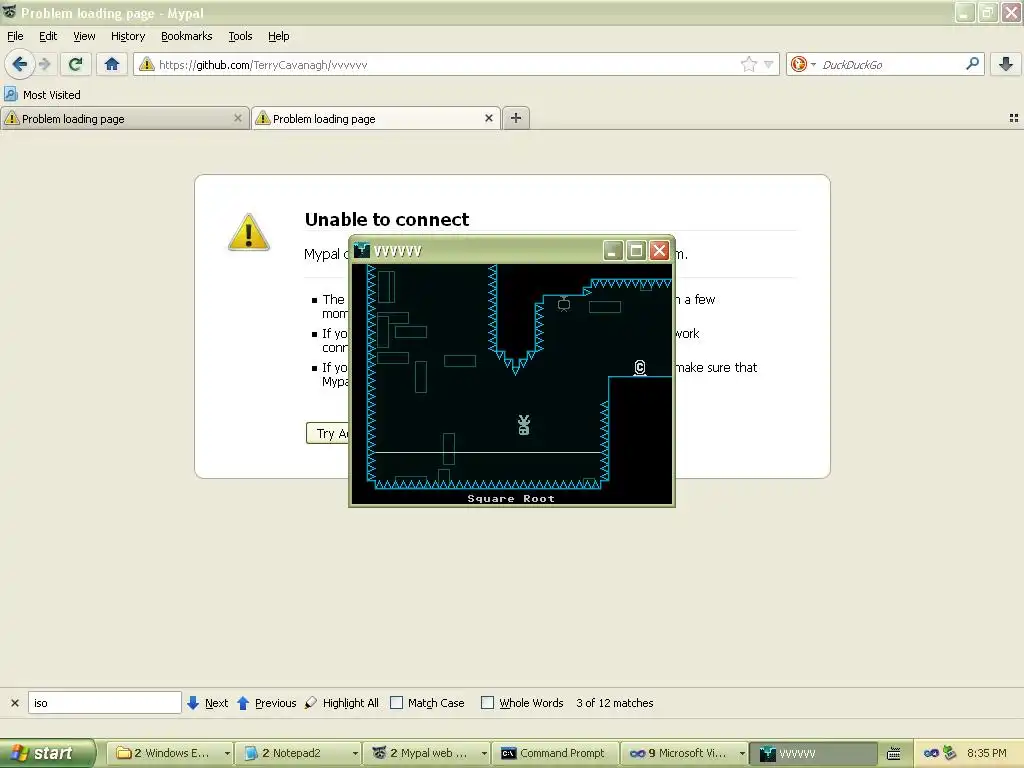Screen dimensions: 1024x768
Task: Click the player character in VVVVVV
Action: coord(524,425)
